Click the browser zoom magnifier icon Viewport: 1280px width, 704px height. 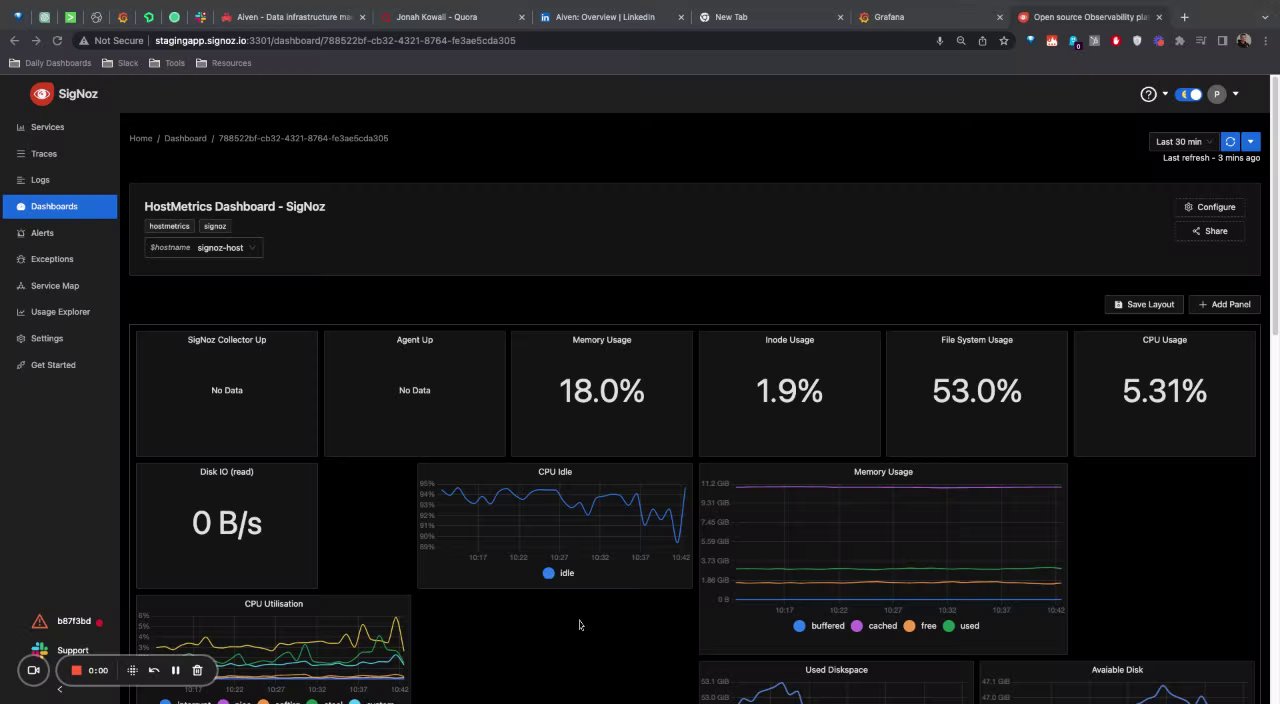(961, 41)
